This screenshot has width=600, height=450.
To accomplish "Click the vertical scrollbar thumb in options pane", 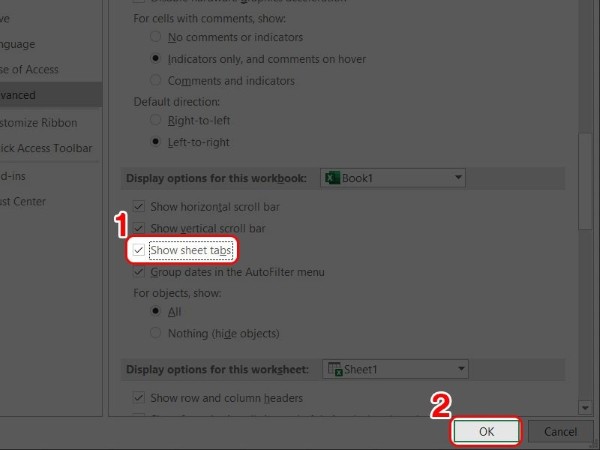I will (585, 181).
